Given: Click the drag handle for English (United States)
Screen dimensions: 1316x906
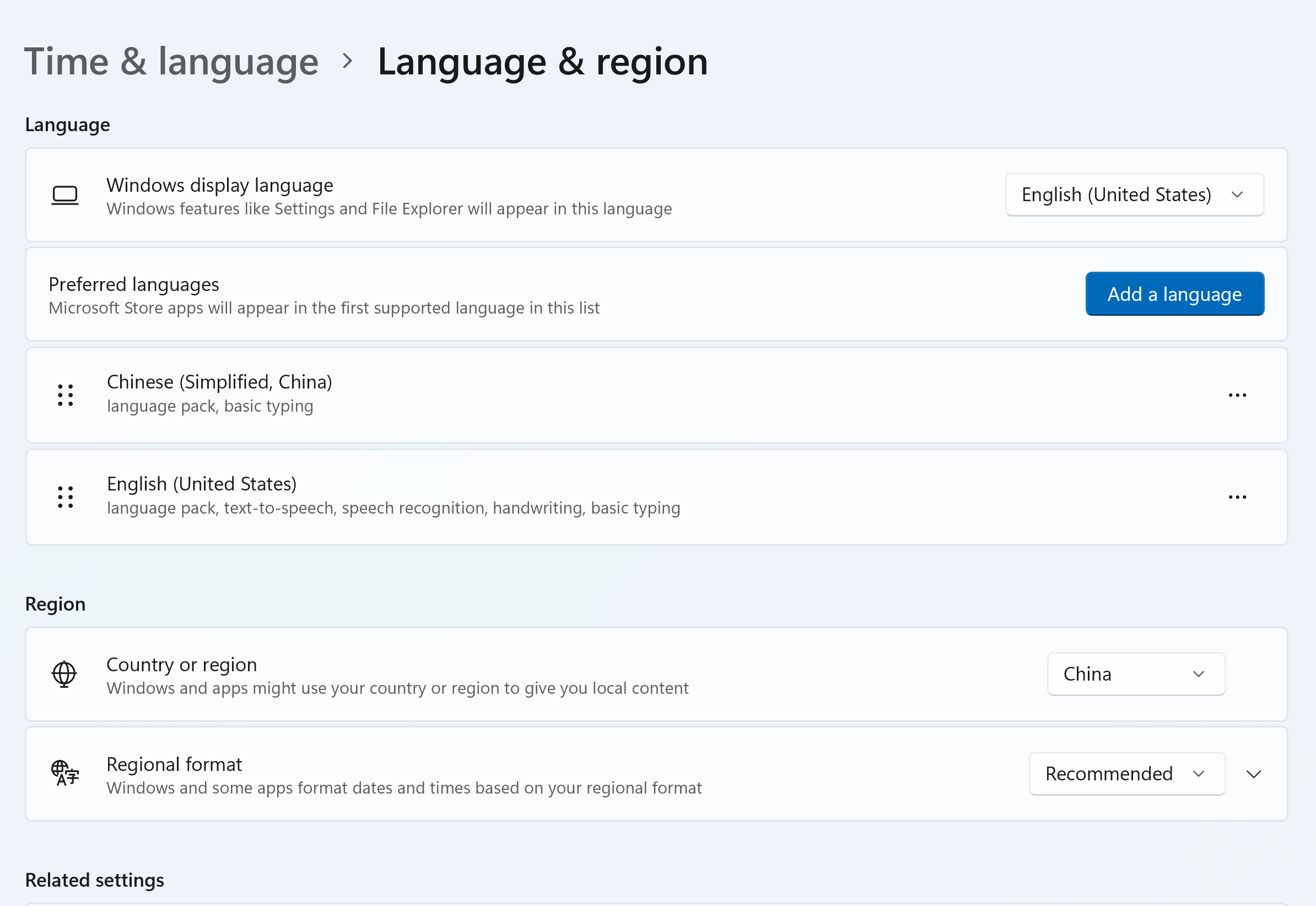Looking at the screenshot, I should (x=65, y=497).
